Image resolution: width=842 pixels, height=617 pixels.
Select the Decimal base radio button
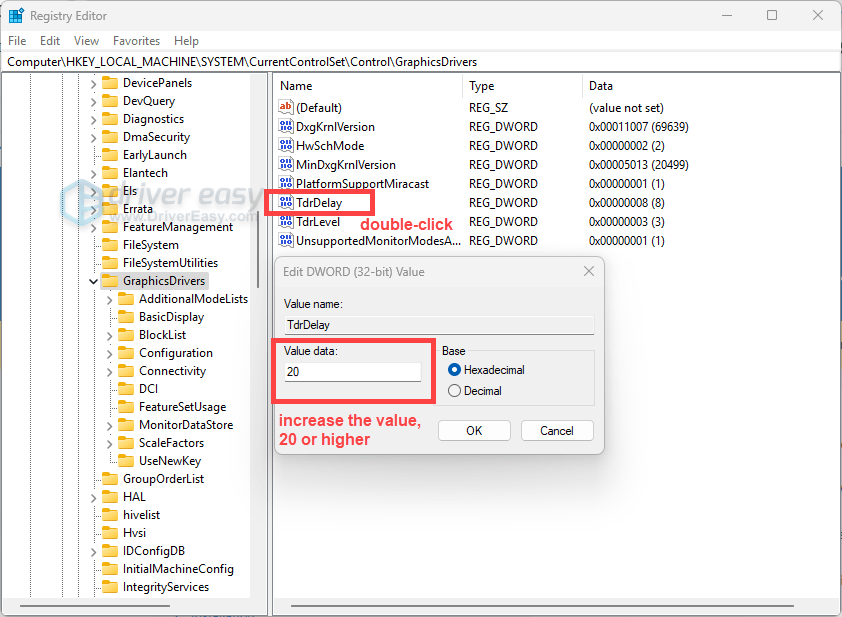pos(455,391)
